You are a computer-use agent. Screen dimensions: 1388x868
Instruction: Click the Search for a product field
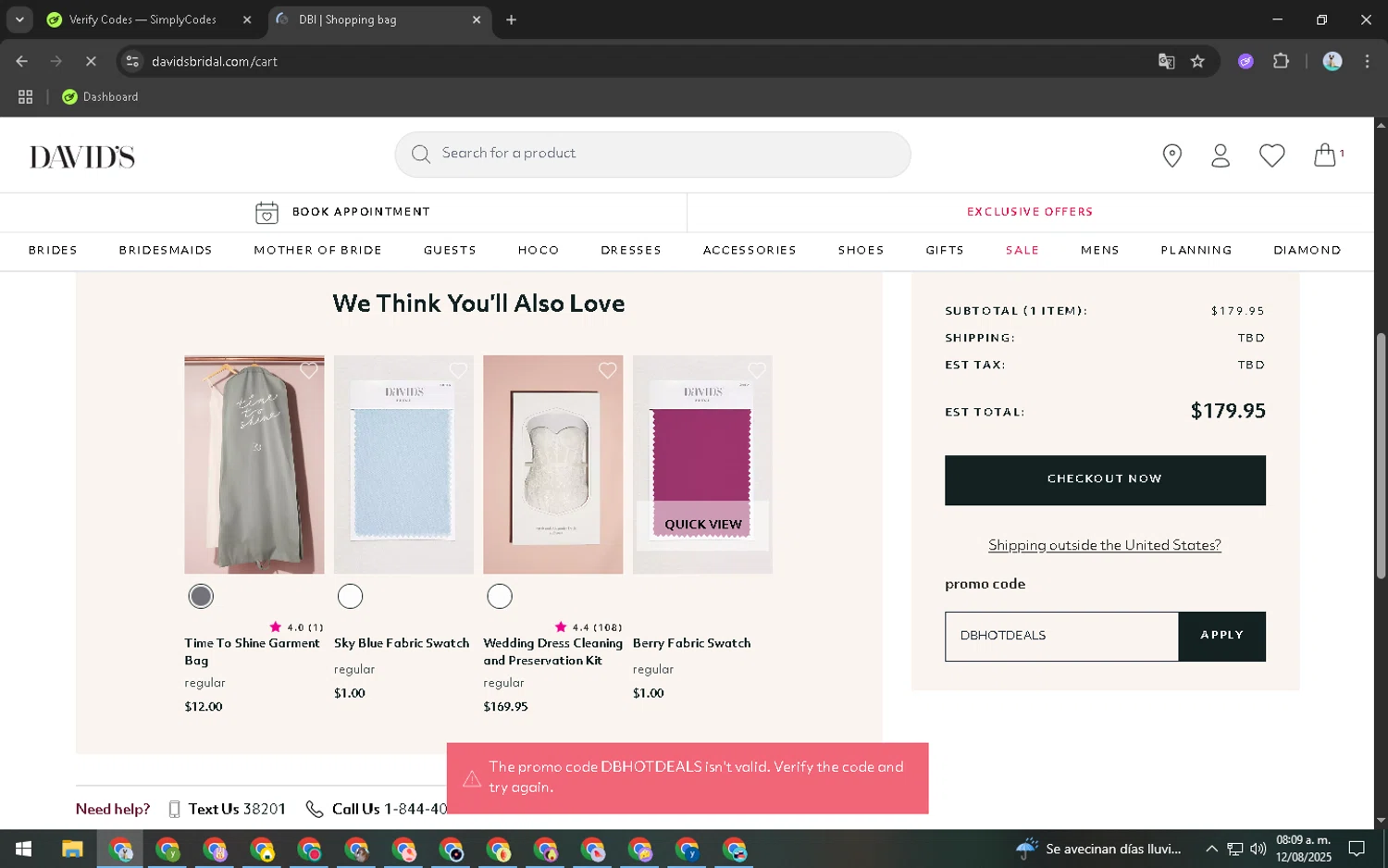(x=652, y=154)
